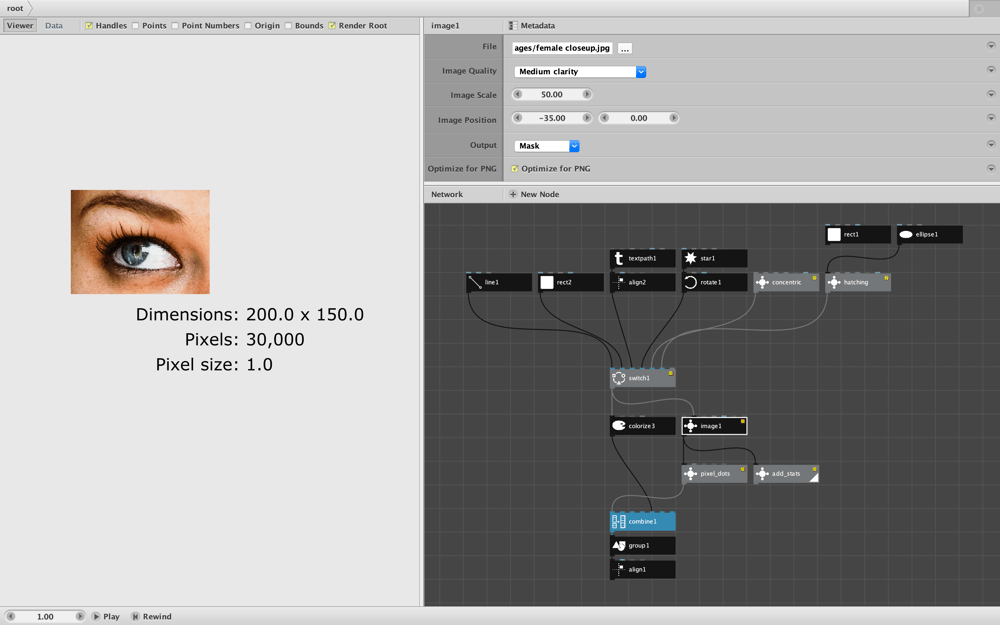Select the concentric node icon

click(762, 282)
